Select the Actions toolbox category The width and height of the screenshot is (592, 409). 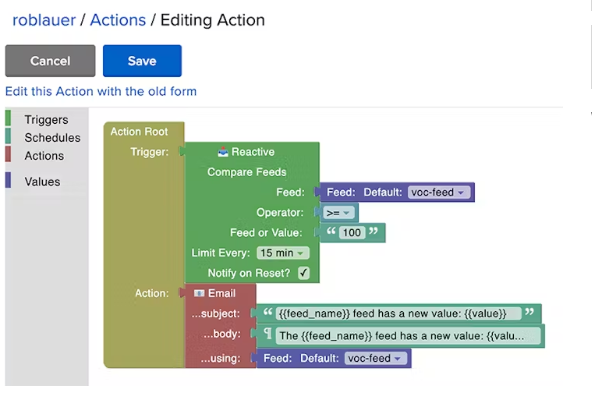[44, 156]
